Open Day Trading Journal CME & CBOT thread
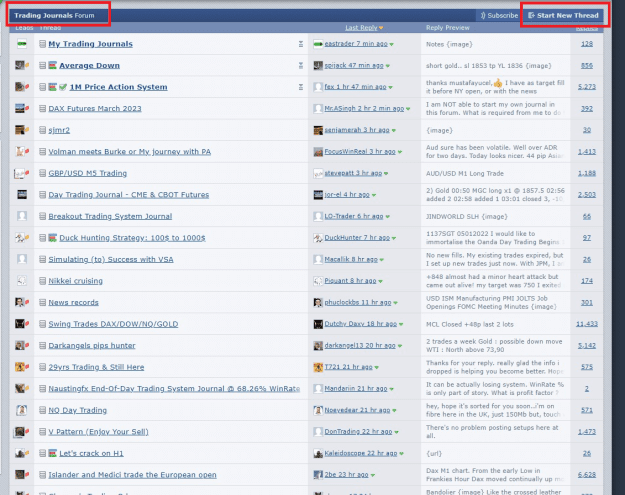625x495 pixels. [x=129, y=194]
